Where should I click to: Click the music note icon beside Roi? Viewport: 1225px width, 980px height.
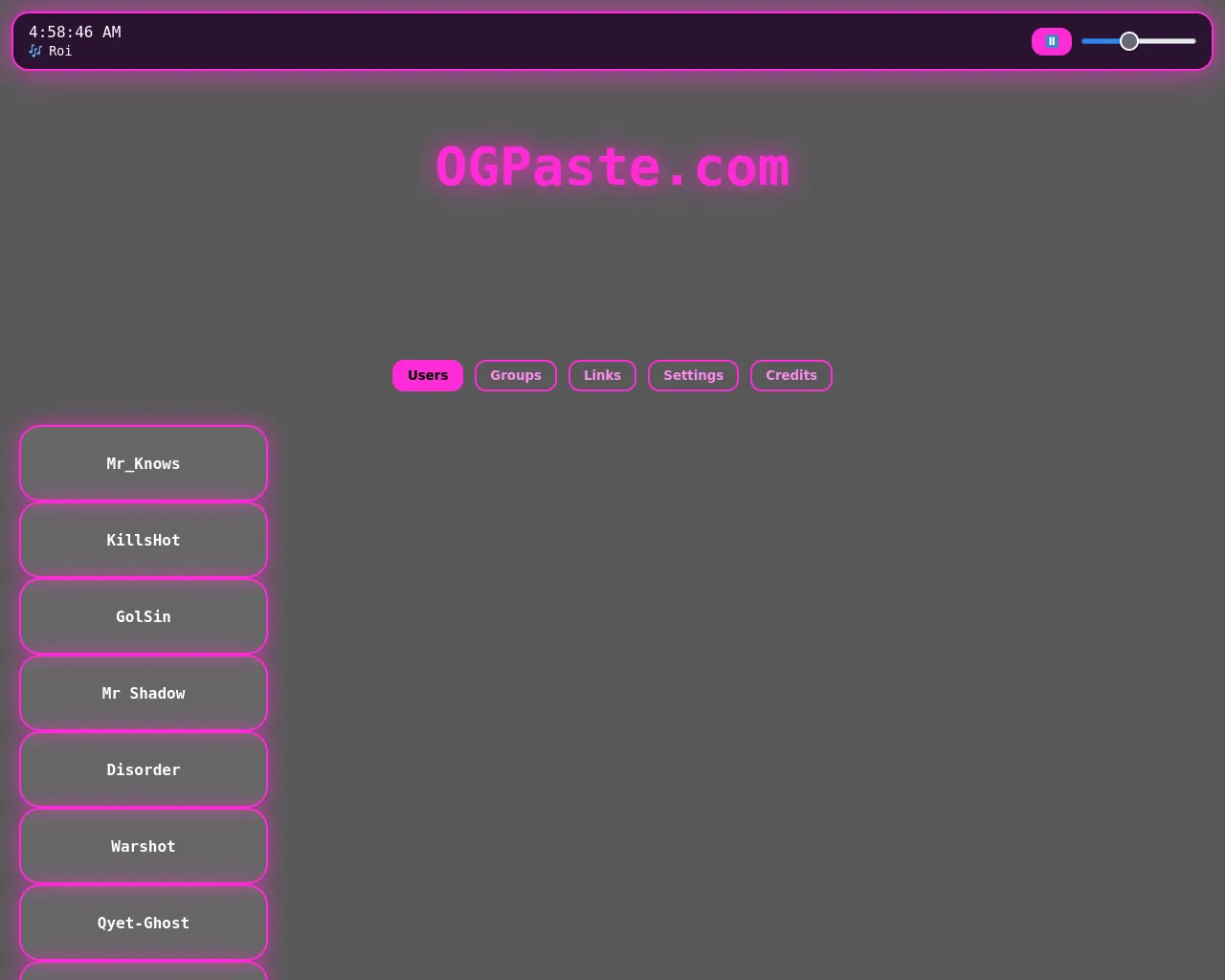tap(34, 51)
